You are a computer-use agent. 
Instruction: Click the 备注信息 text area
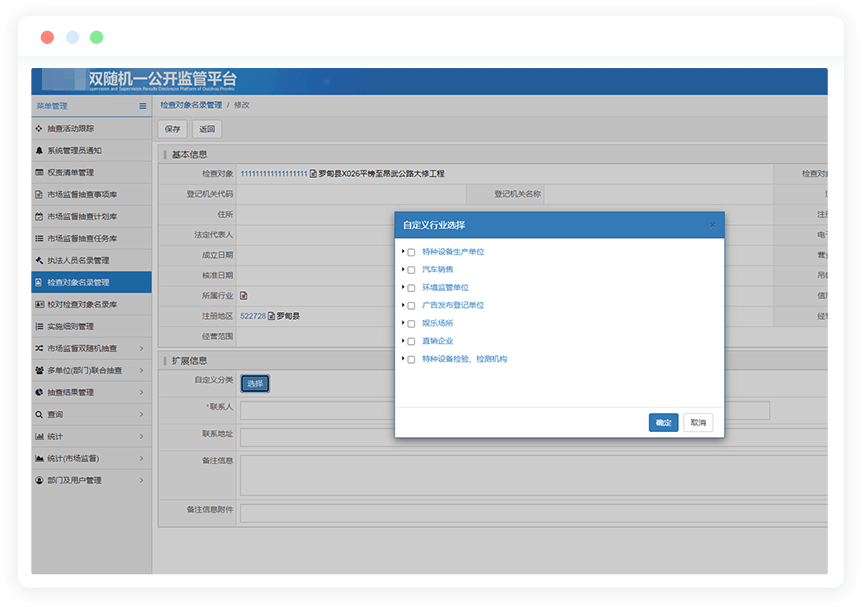tap(530, 475)
